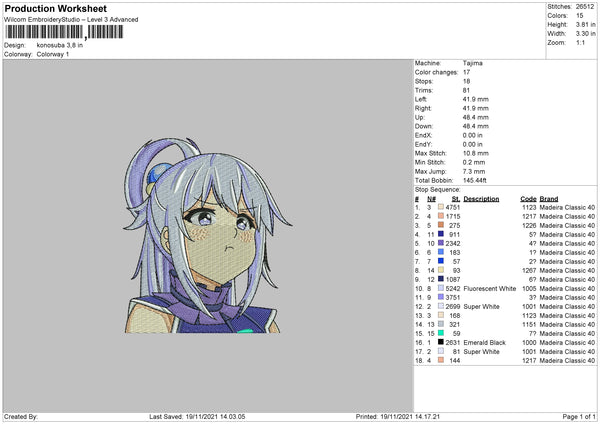Pick the royal blue swatch in stop row 7
The width and height of the screenshot is (600, 424).
[441, 261]
